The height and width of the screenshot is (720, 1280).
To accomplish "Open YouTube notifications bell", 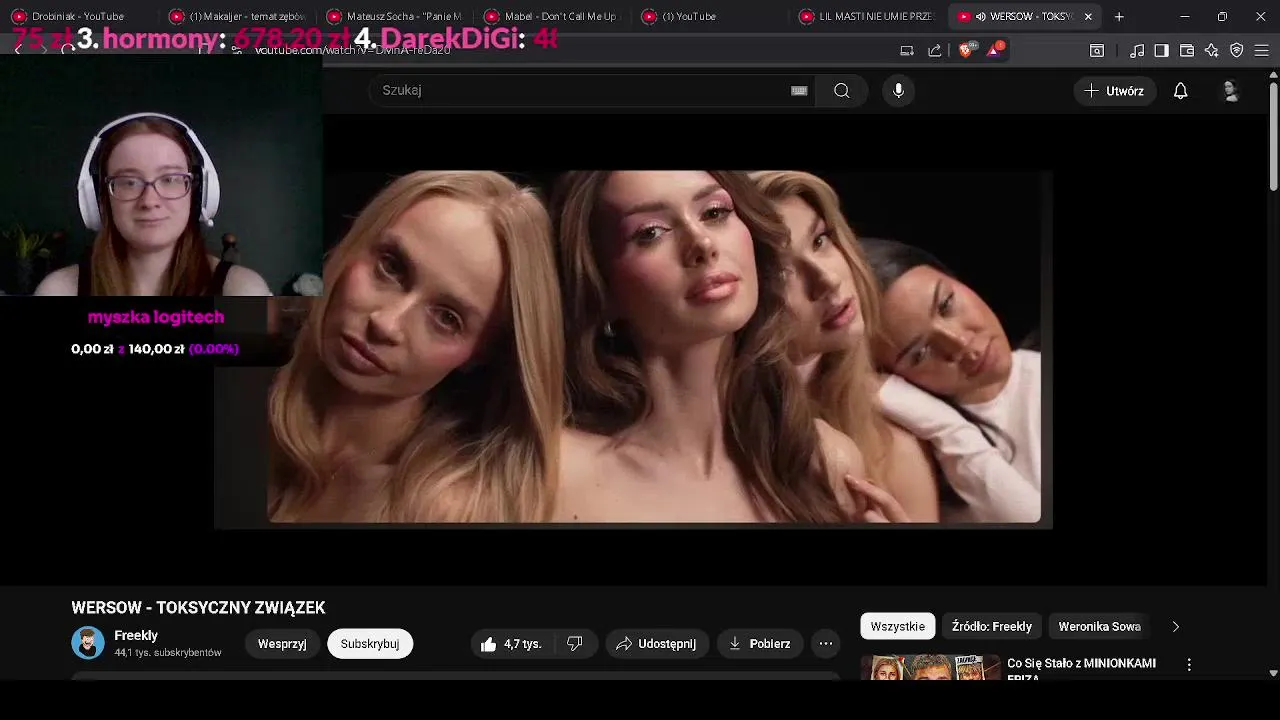I will pyautogui.click(x=1180, y=91).
